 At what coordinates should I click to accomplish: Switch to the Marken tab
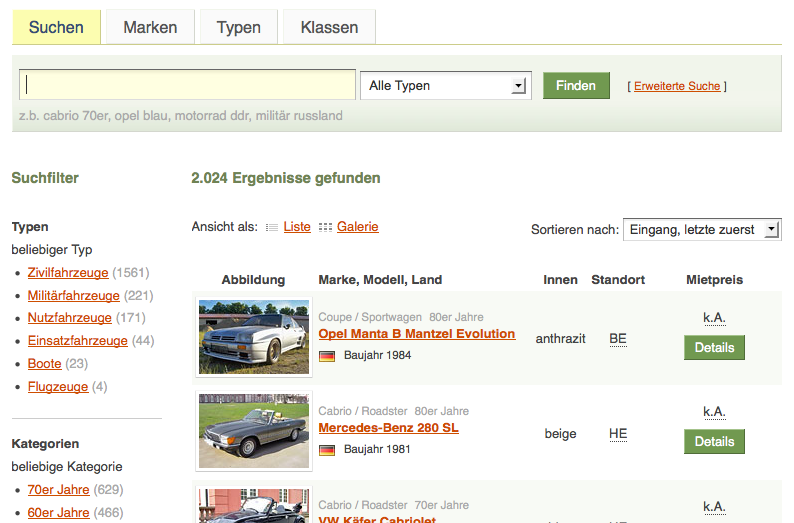[150, 27]
